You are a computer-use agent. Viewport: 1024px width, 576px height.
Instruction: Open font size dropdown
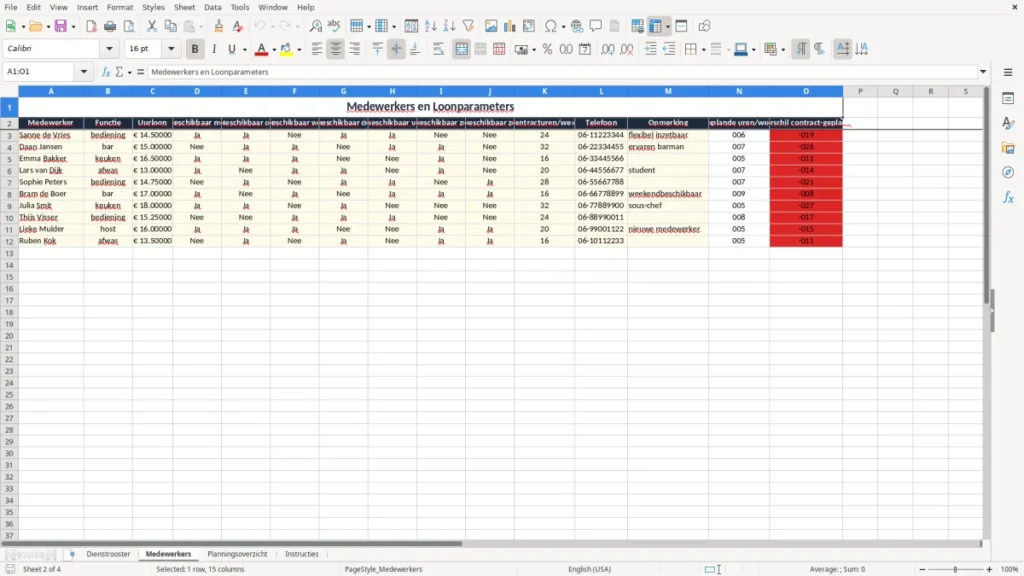click(x=171, y=48)
